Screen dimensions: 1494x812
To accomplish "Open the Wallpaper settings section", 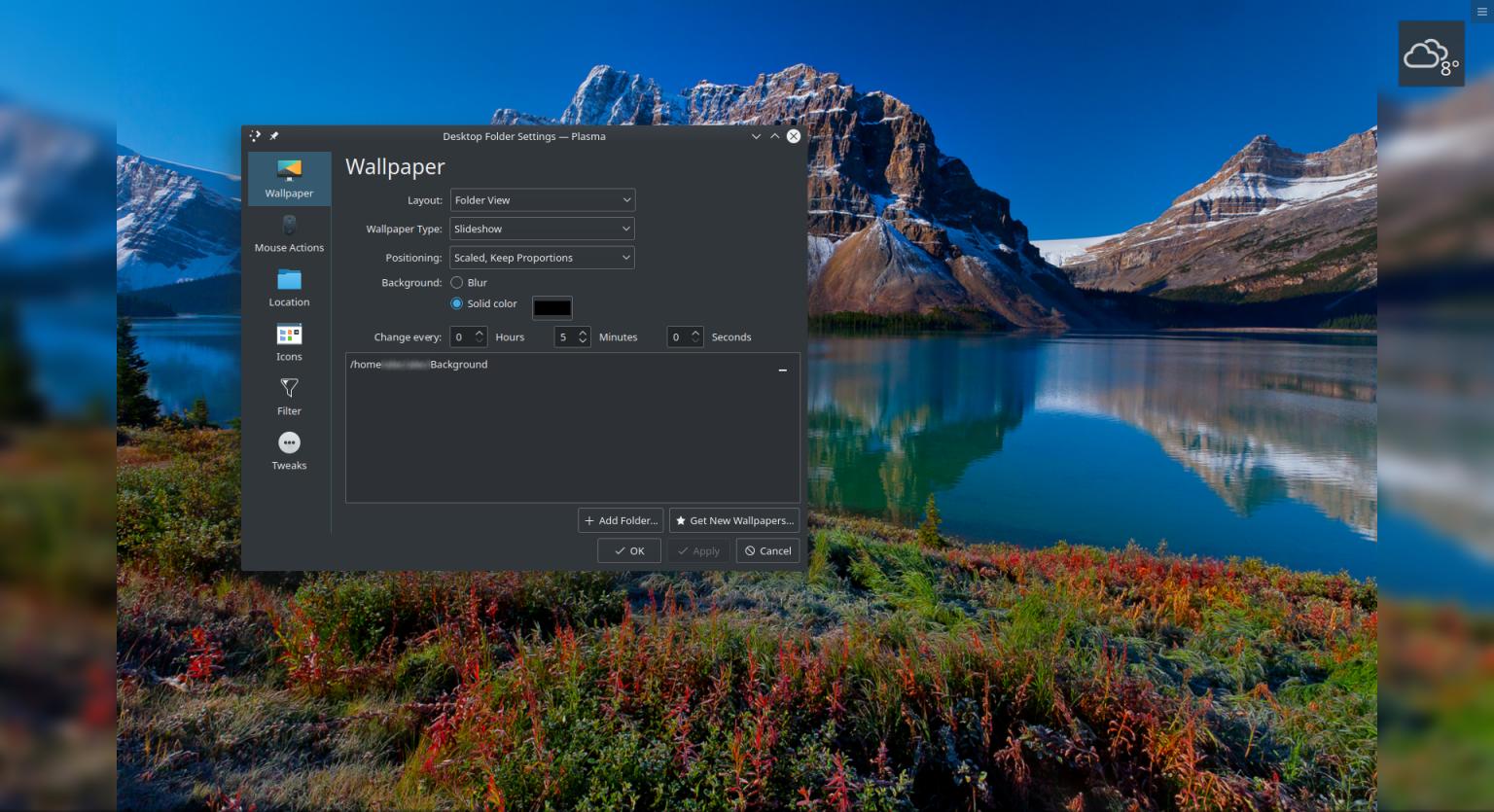I will coord(289,178).
